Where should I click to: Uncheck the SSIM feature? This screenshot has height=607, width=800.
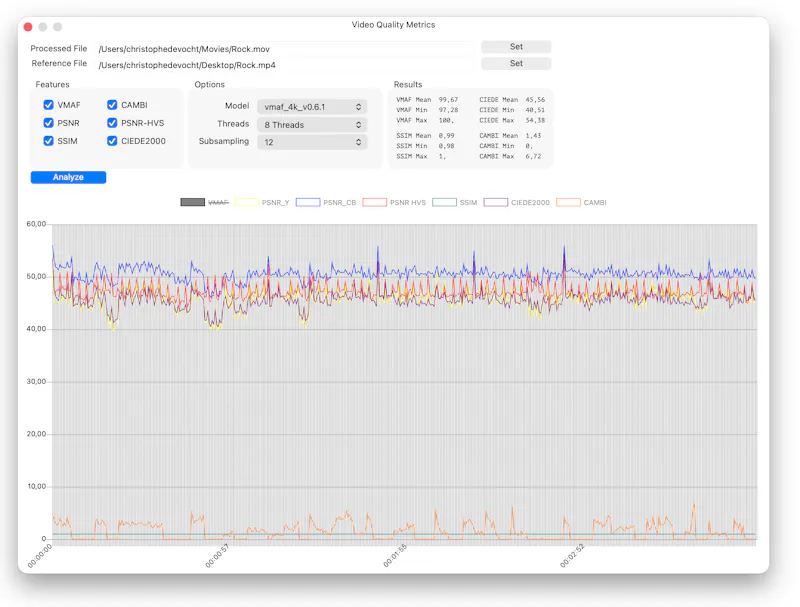(x=48, y=141)
